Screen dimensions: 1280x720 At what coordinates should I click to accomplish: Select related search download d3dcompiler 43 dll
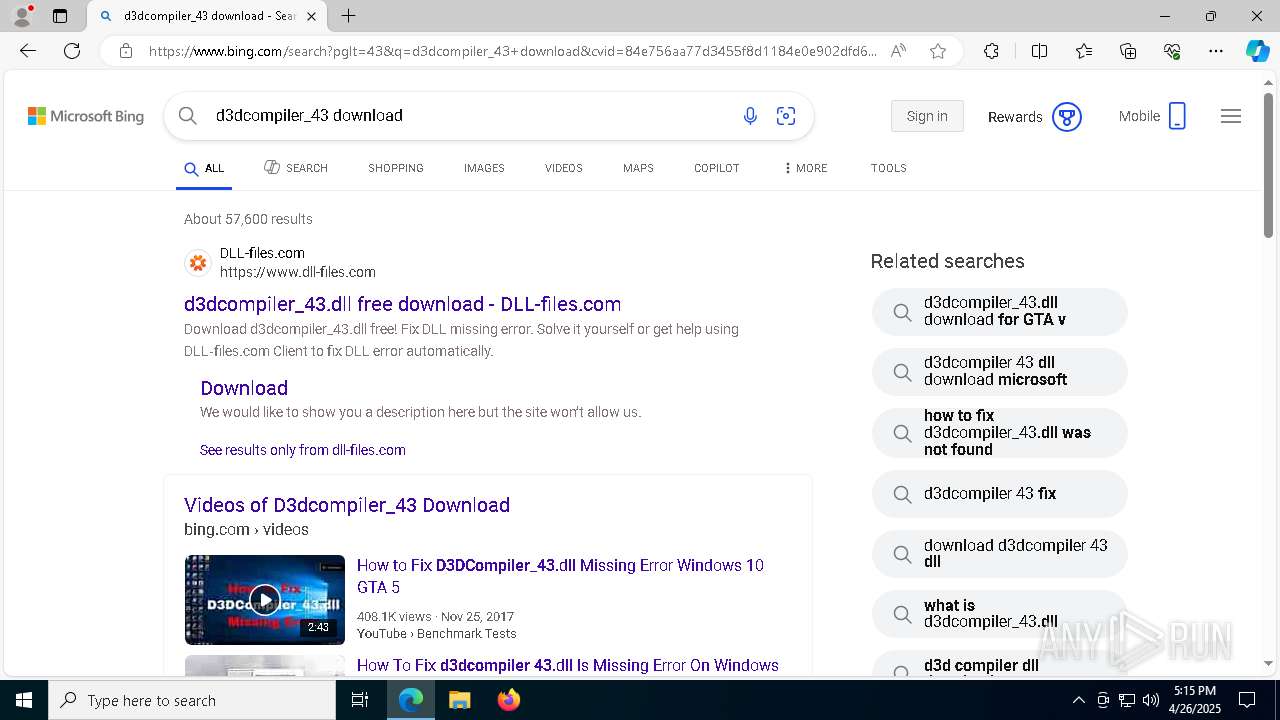[x=1000, y=554]
